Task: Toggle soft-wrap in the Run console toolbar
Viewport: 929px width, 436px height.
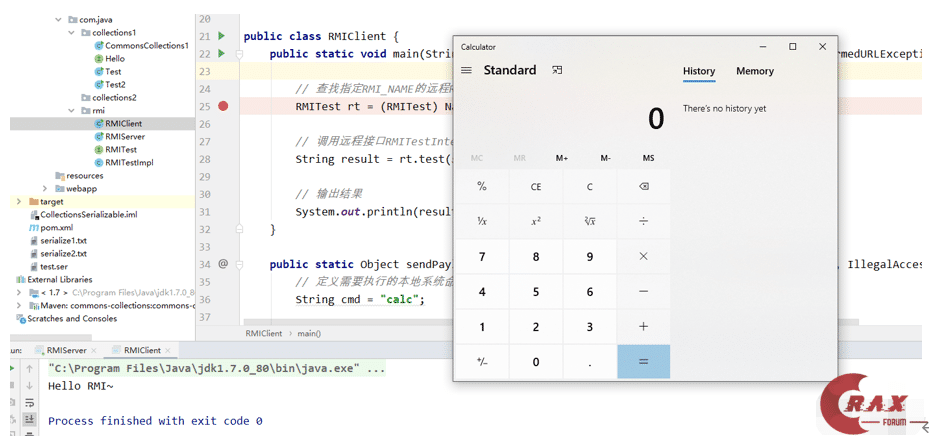Action: pos(29,403)
